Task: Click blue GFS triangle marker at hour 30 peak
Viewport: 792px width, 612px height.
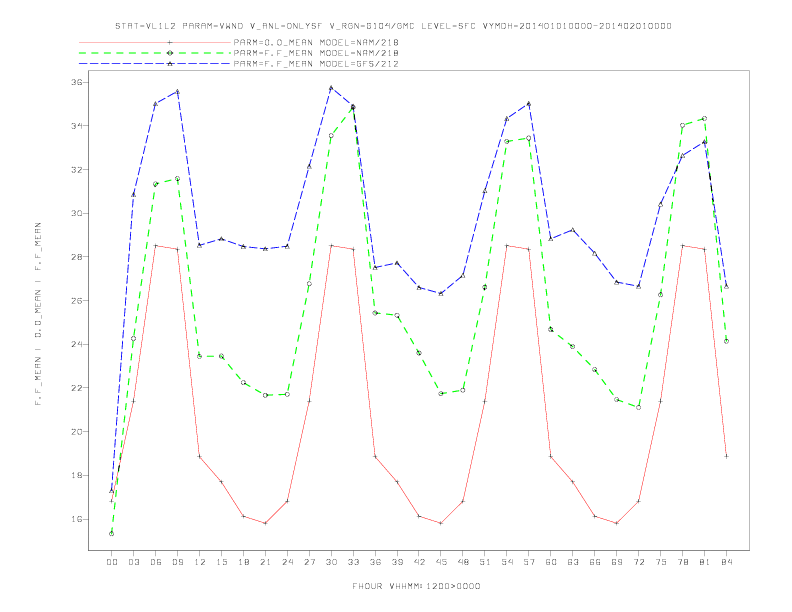Action: 331,88
